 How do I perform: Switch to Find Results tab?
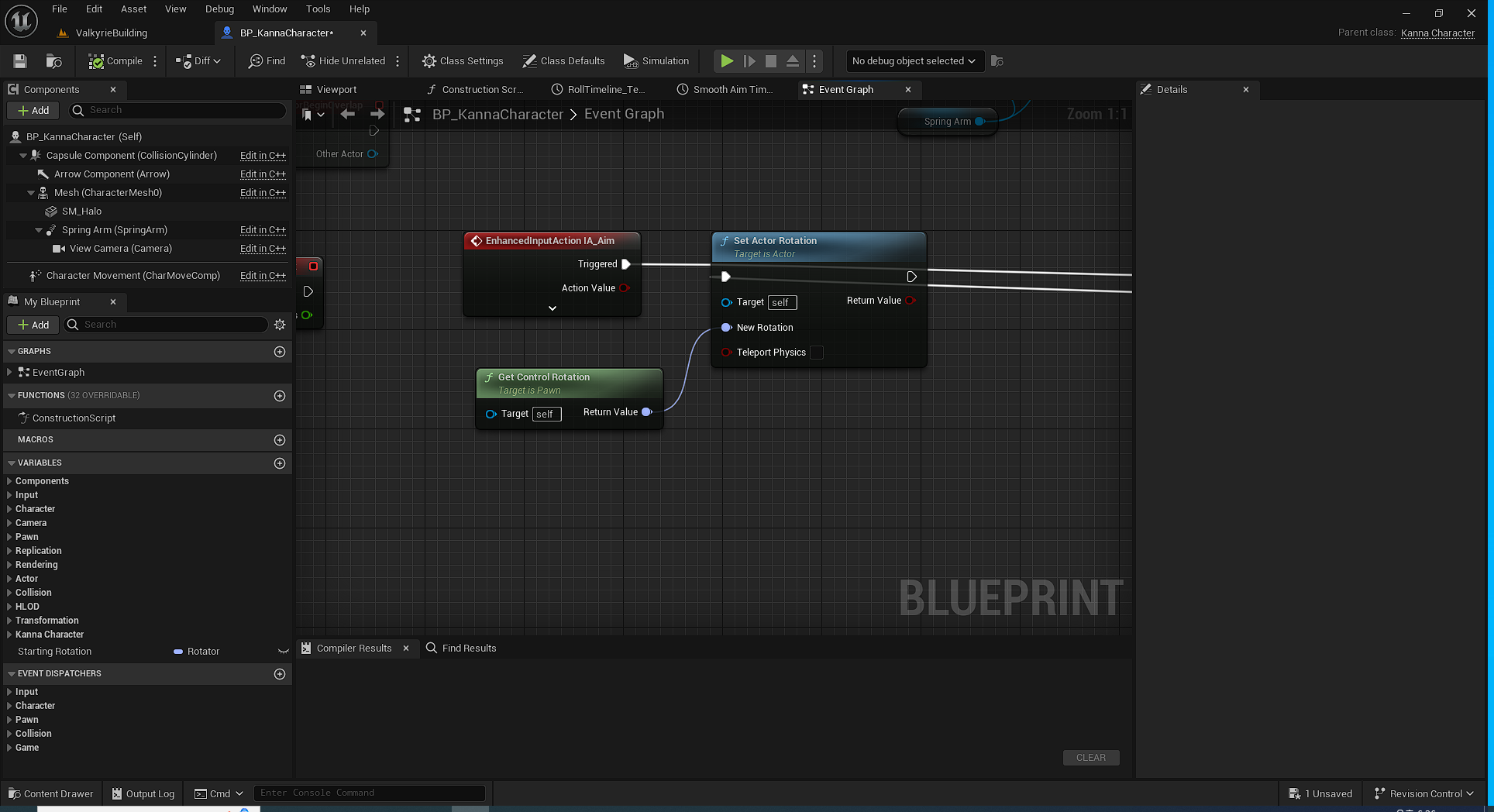(x=461, y=649)
